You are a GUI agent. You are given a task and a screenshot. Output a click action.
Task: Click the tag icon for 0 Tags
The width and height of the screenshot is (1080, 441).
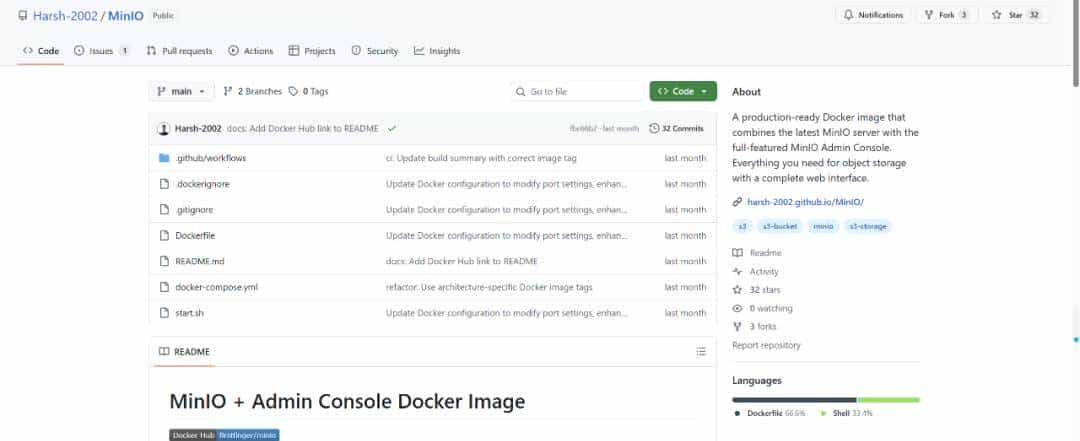click(293, 91)
